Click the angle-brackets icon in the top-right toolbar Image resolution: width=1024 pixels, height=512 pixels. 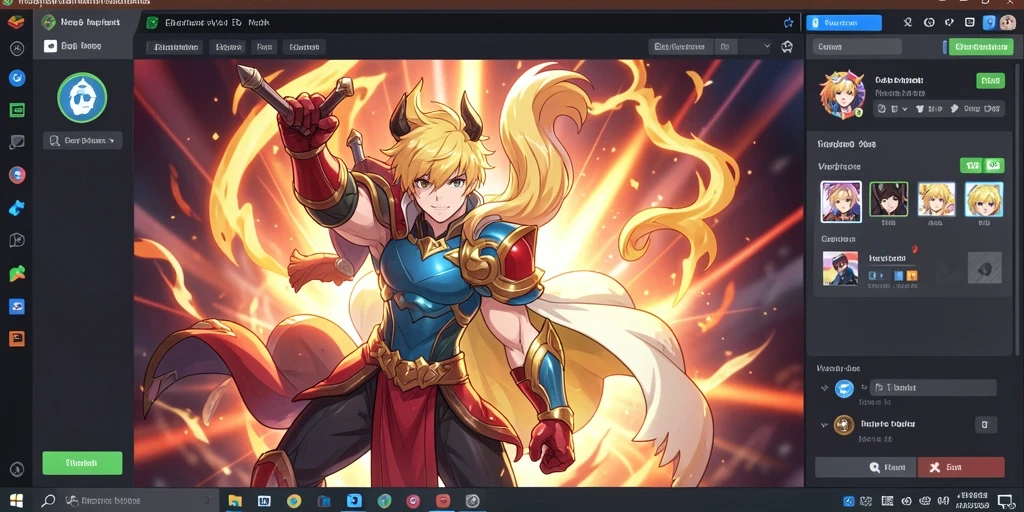click(950, 23)
